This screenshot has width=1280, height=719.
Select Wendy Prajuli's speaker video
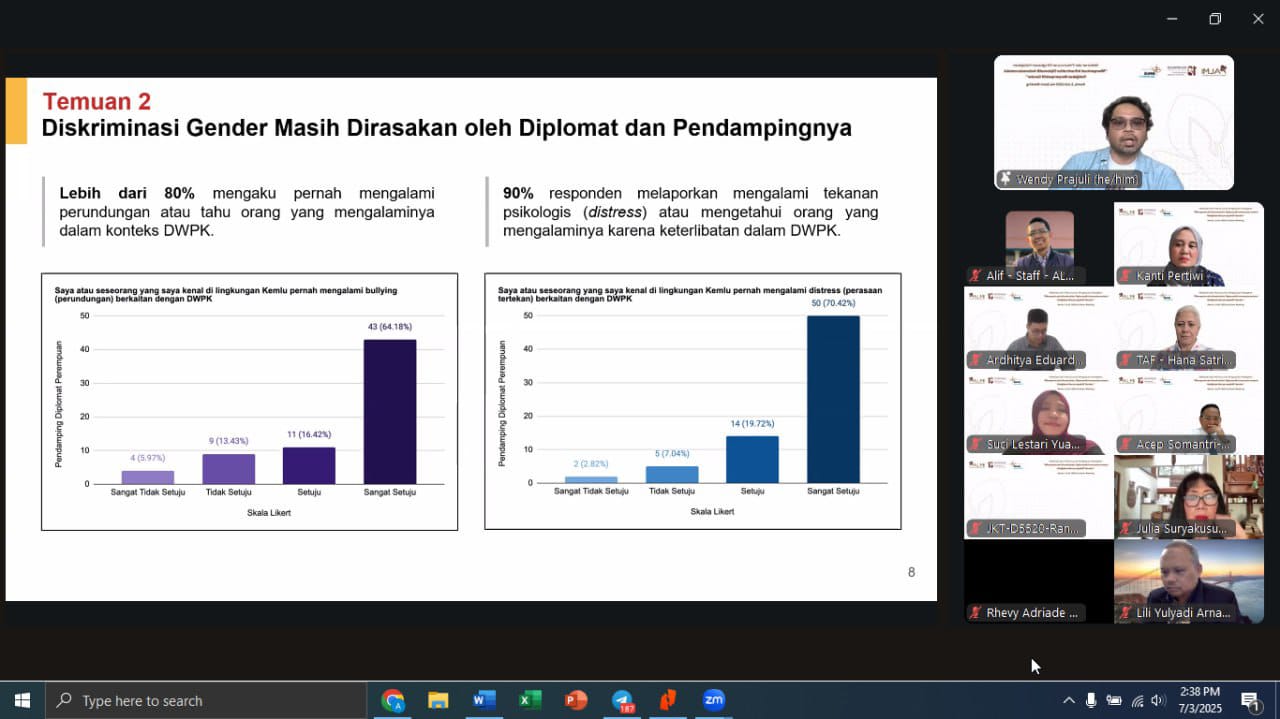1113,122
